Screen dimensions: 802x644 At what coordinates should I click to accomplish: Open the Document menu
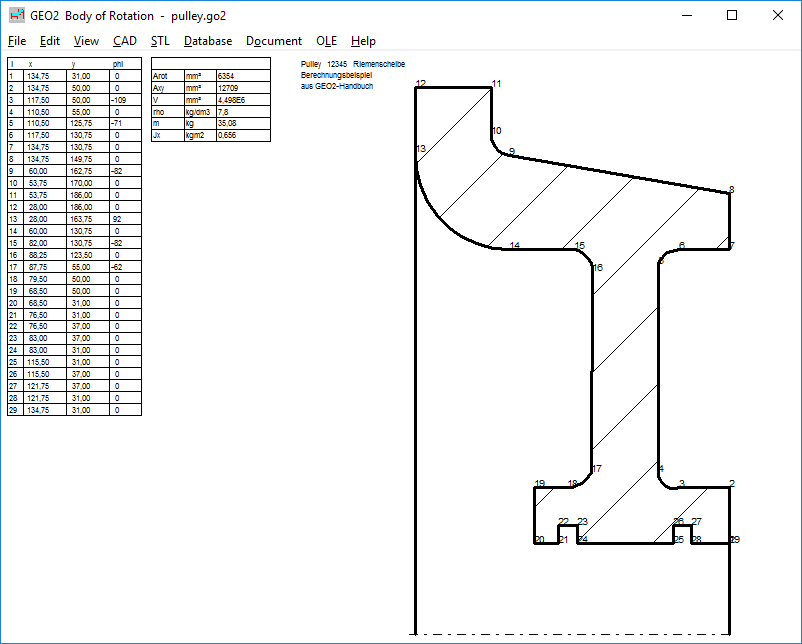pyautogui.click(x=274, y=41)
